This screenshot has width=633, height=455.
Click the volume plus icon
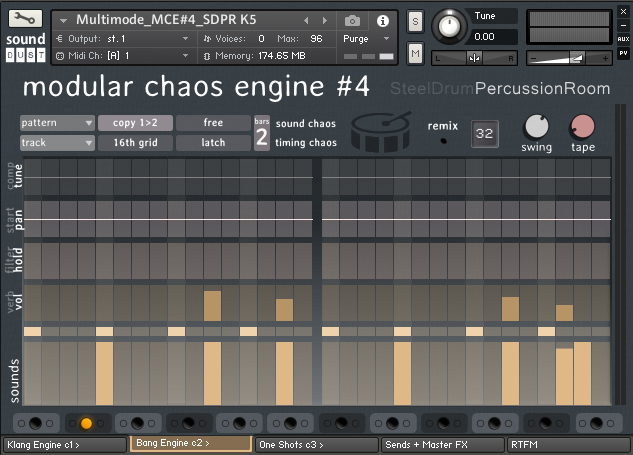pyautogui.click(x=605, y=59)
